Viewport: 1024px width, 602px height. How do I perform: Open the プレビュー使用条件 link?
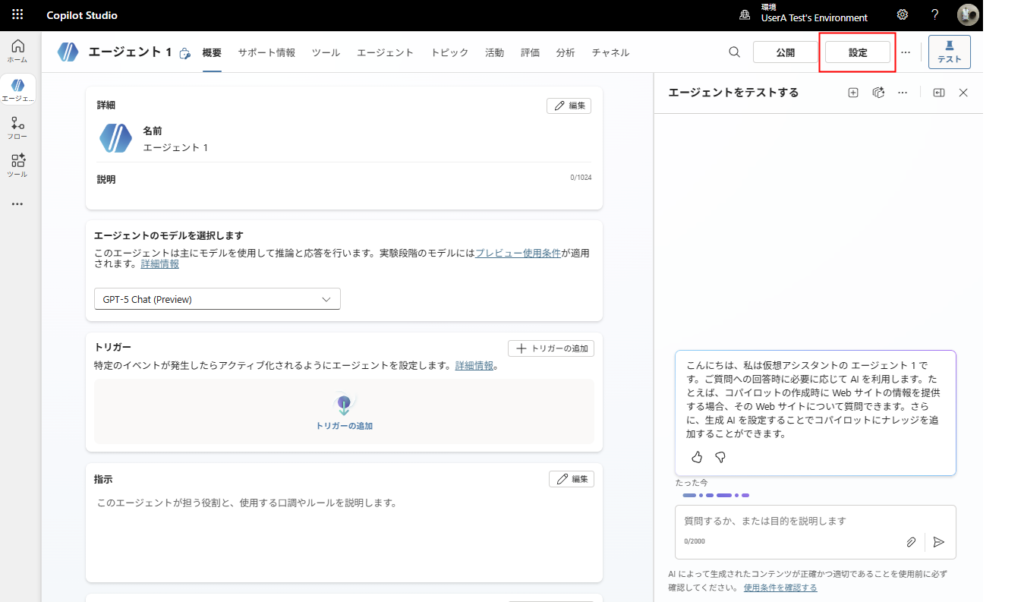[517, 253]
